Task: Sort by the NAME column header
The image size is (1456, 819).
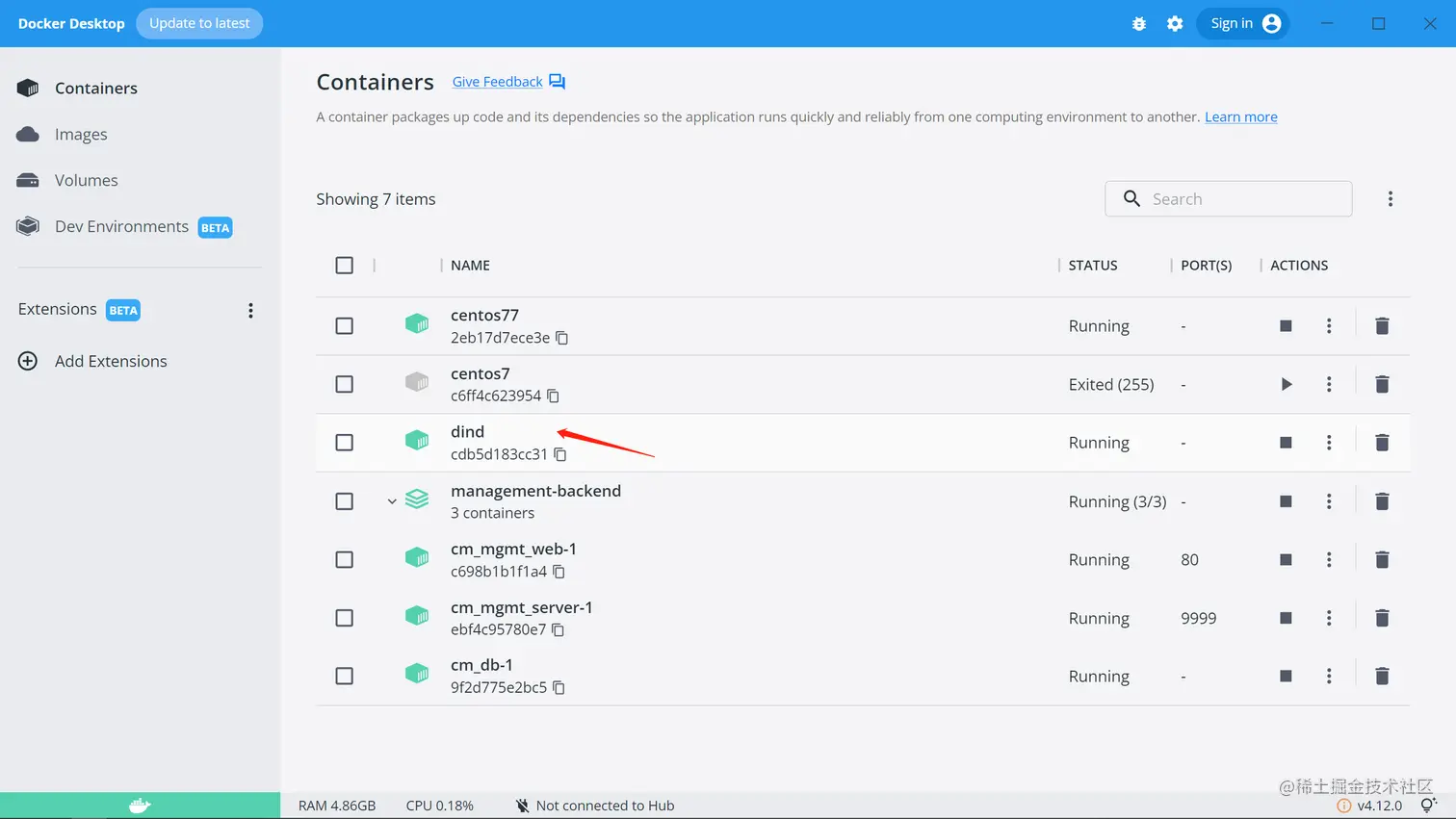Action: pyautogui.click(x=470, y=265)
